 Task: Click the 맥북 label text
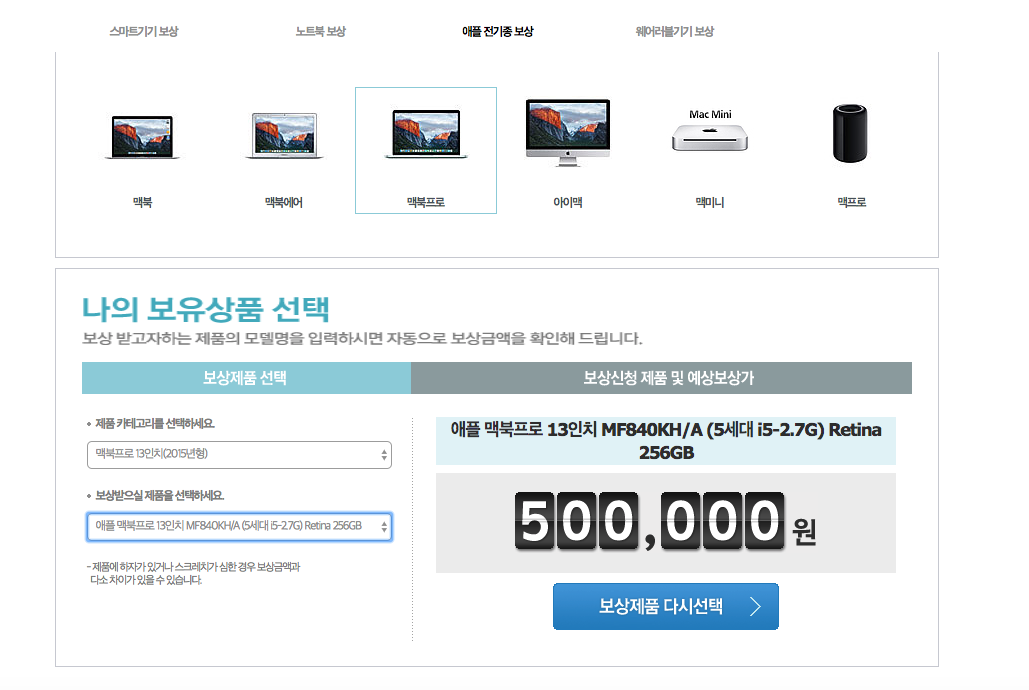(142, 203)
